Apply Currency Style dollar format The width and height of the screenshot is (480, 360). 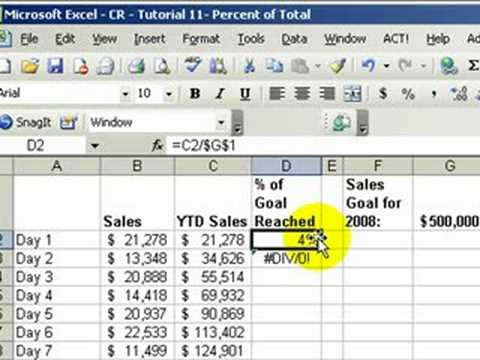click(x=383, y=94)
